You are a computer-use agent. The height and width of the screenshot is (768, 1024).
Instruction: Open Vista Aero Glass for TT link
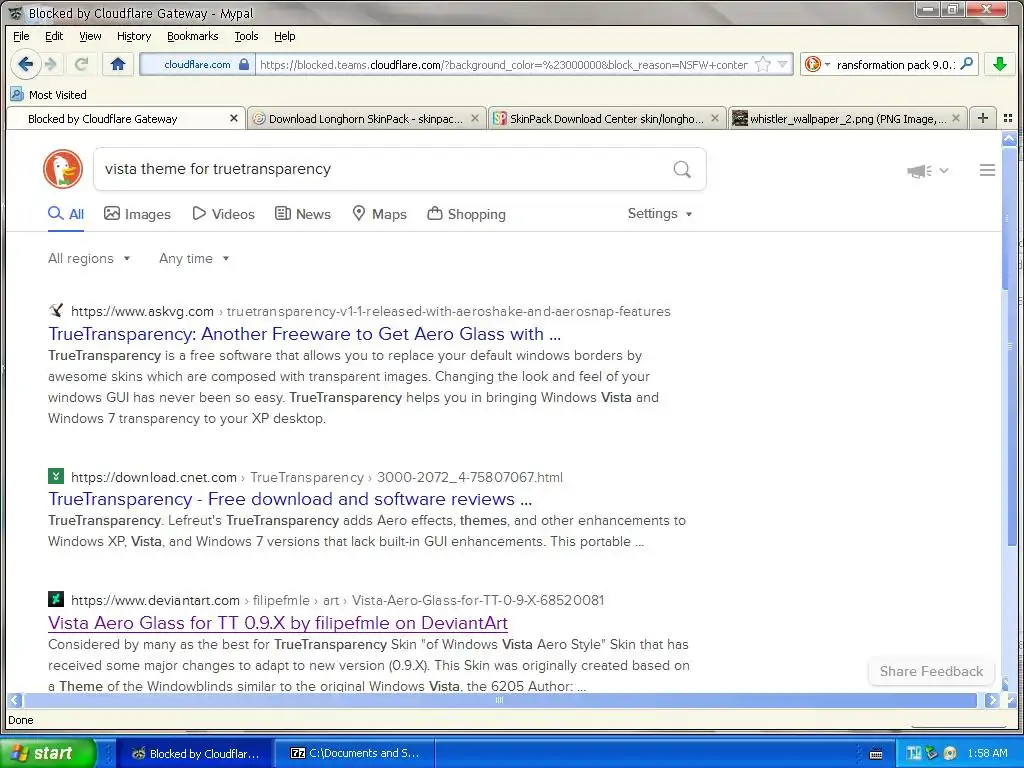[x=278, y=623]
